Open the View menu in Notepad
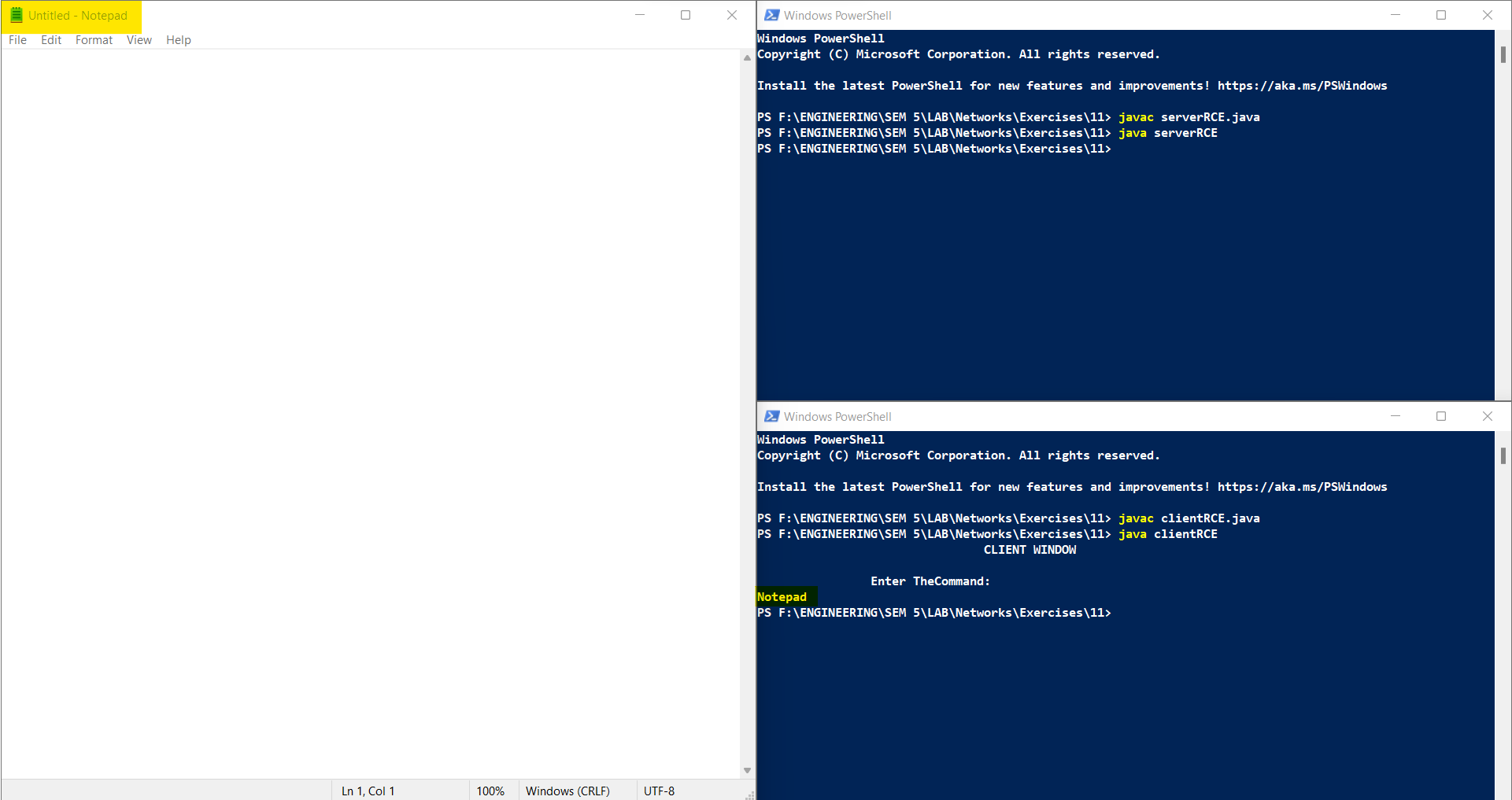Image resolution: width=1512 pixels, height=800 pixels. point(139,40)
